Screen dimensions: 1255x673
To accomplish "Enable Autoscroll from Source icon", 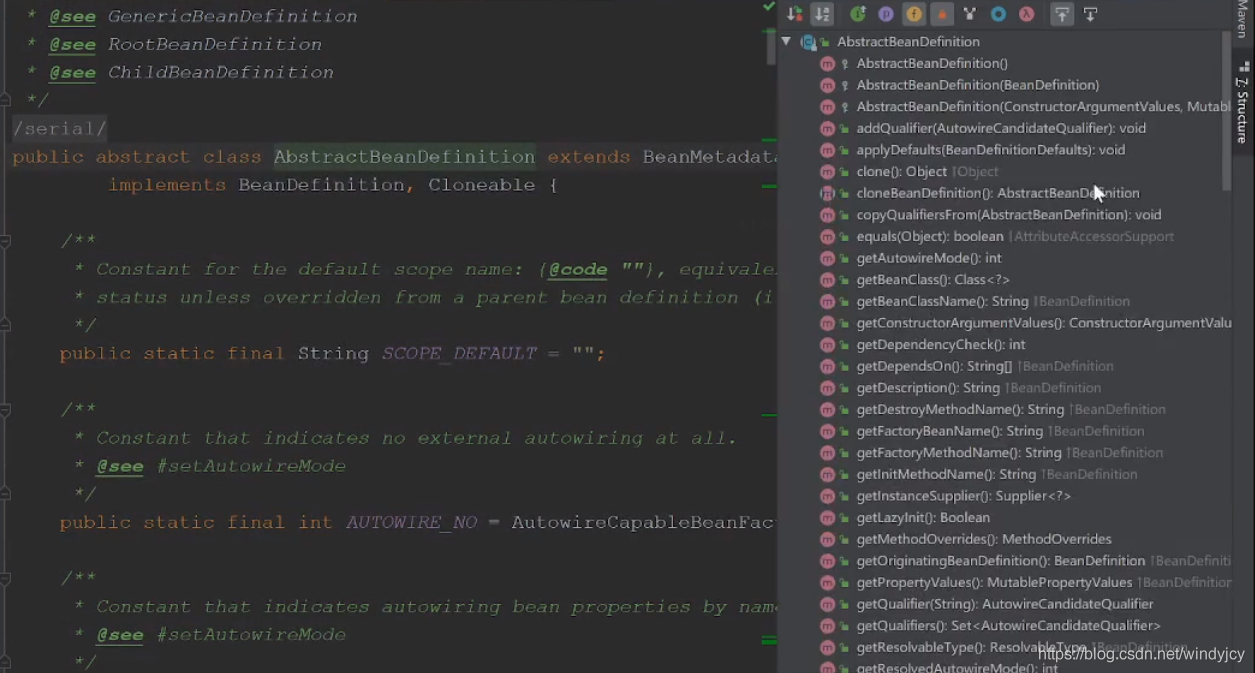I will (x=1090, y=14).
